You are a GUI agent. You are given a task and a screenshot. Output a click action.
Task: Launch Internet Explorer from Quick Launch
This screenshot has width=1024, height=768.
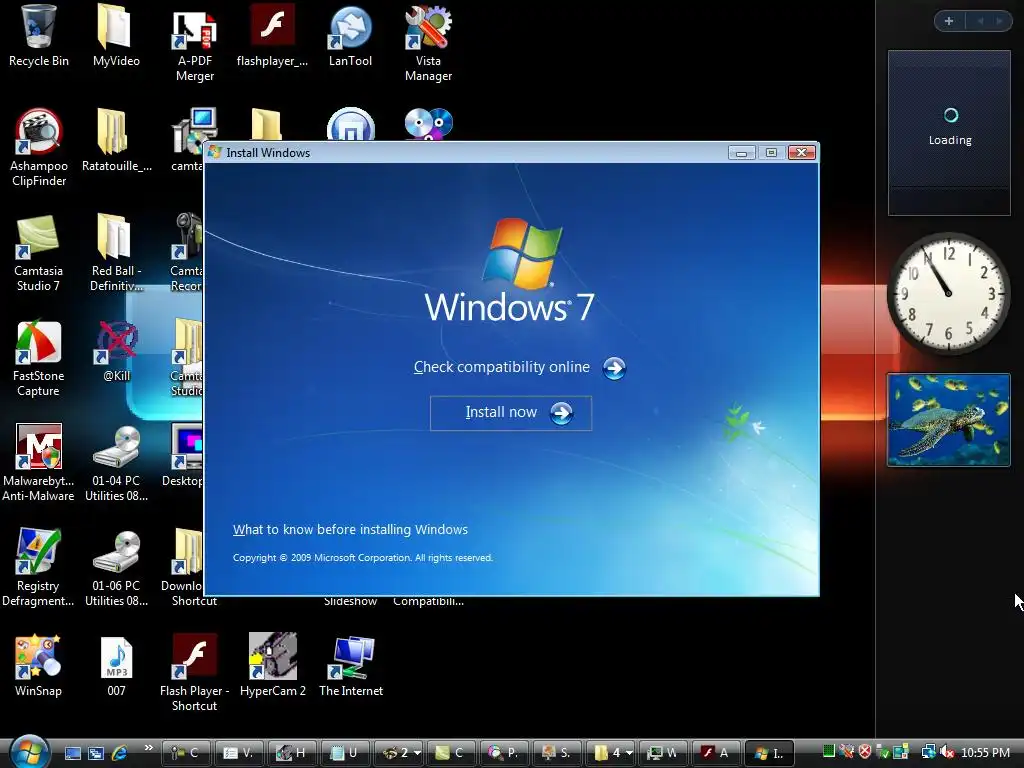tap(119, 753)
